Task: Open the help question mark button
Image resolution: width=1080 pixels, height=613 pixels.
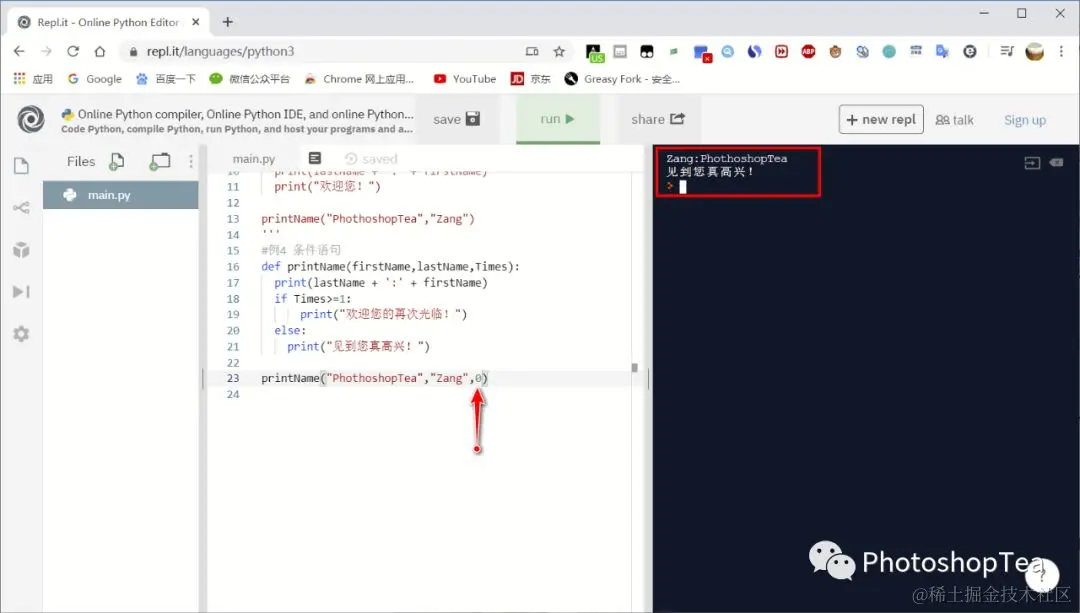Action: [x=1042, y=574]
